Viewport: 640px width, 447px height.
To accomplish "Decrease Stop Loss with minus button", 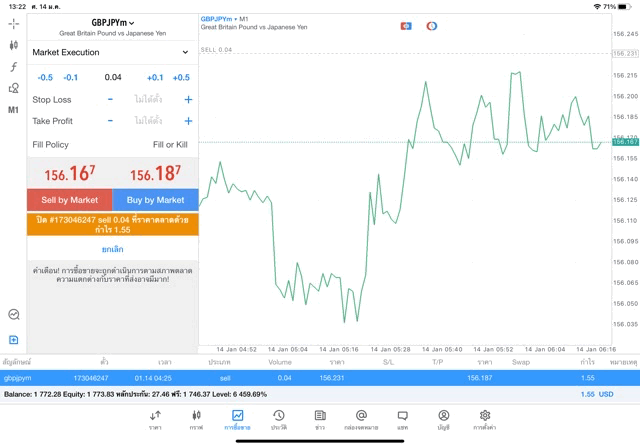I will [110, 99].
